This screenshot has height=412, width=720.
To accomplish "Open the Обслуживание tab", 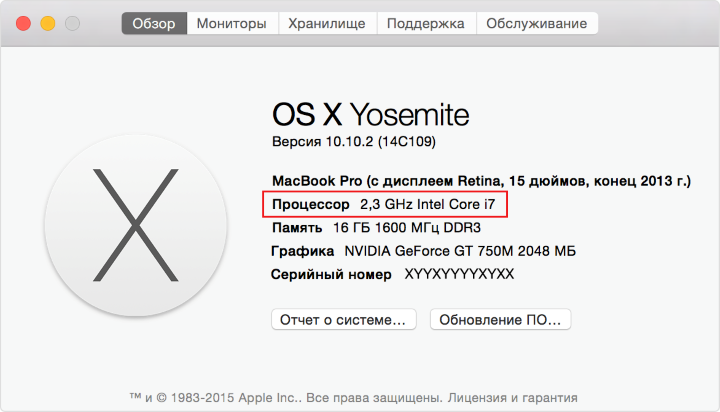I will pos(537,23).
